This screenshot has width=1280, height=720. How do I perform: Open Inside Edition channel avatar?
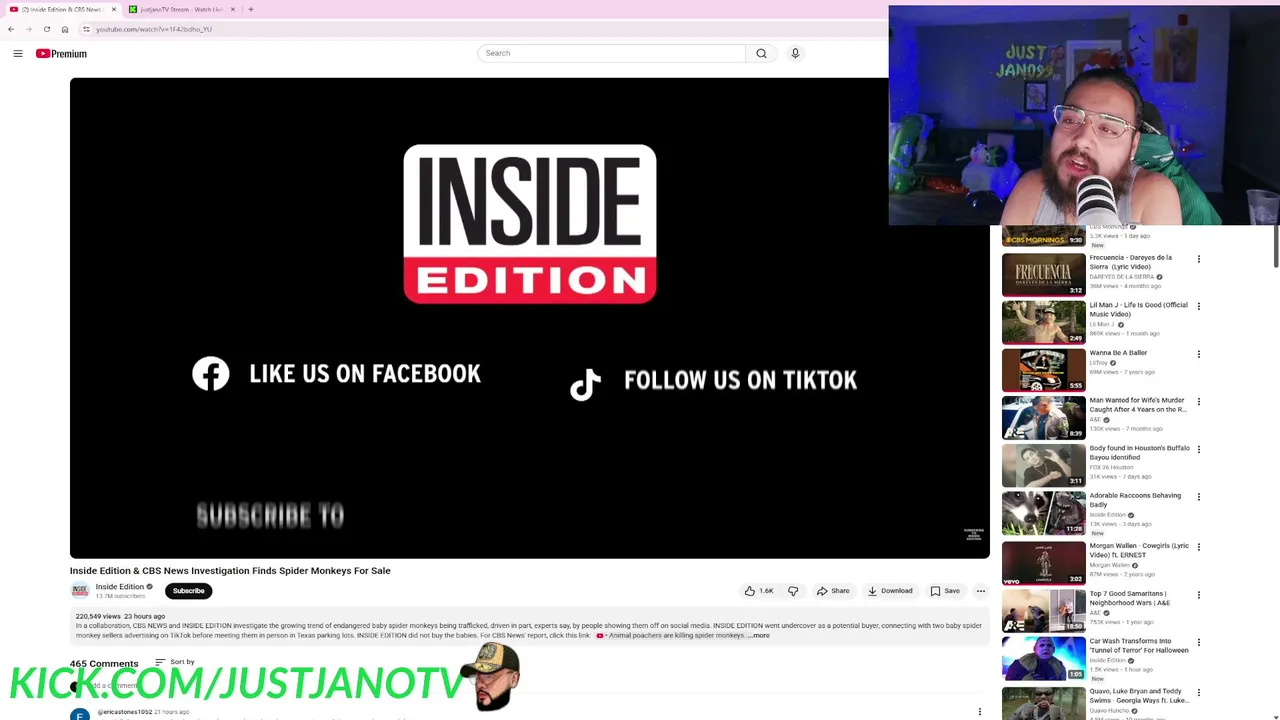coord(80,591)
